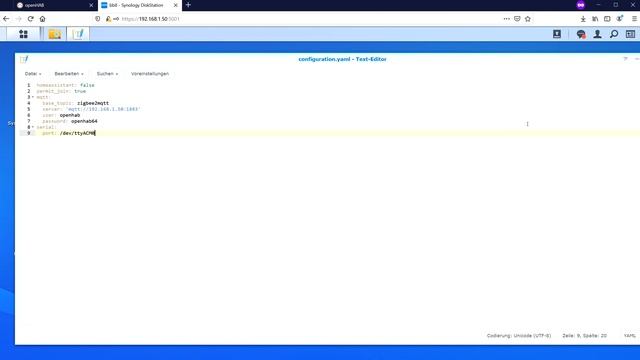The width and height of the screenshot is (640, 360).
Task: Click the Text Editor help question mark
Action: [625, 59]
